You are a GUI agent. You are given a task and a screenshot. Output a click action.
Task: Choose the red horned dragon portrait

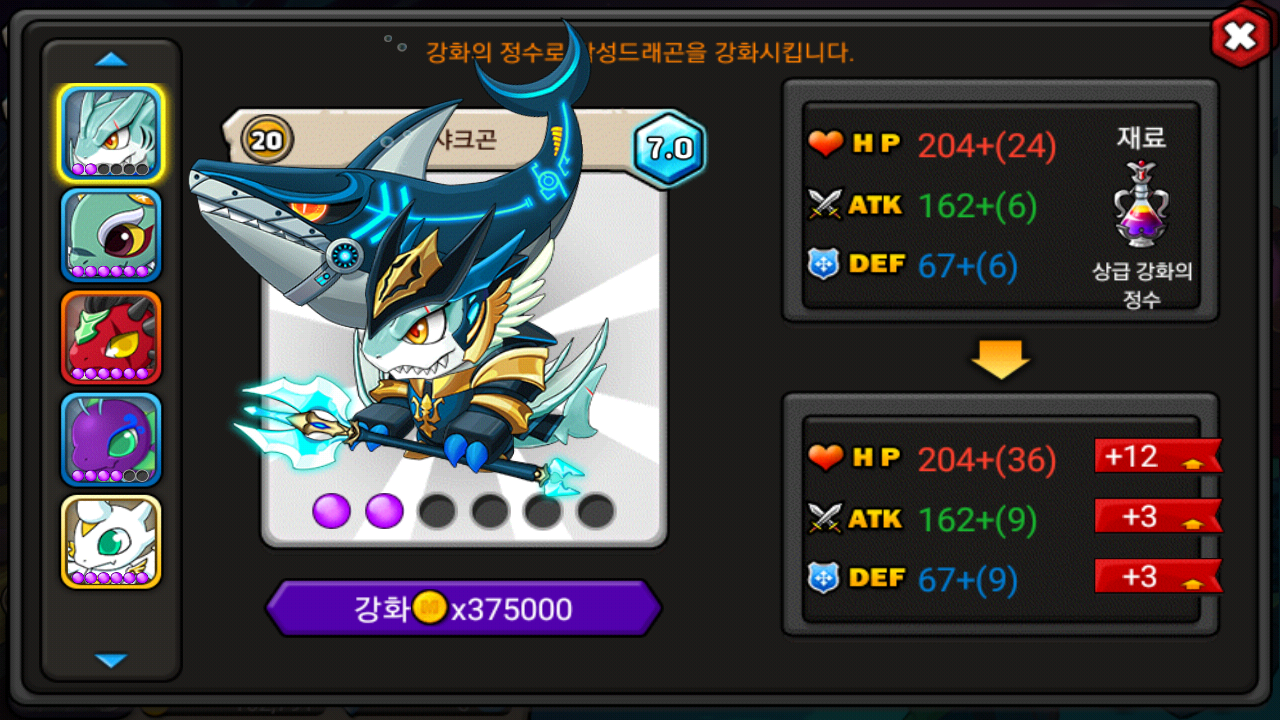(x=110, y=337)
